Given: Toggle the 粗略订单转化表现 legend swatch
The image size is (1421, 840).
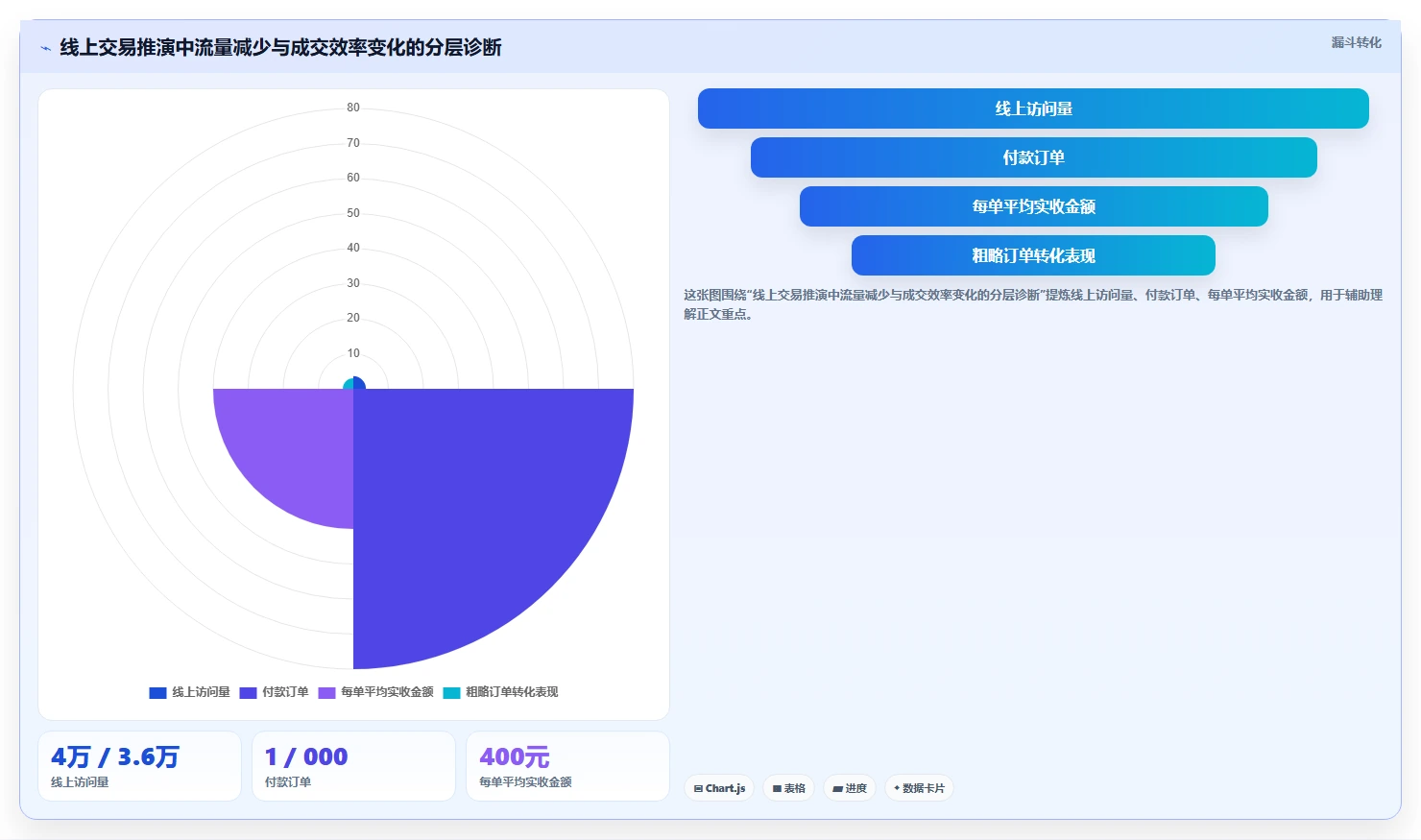Looking at the screenshot, I should pyautogui.click(x=451, y=692).
